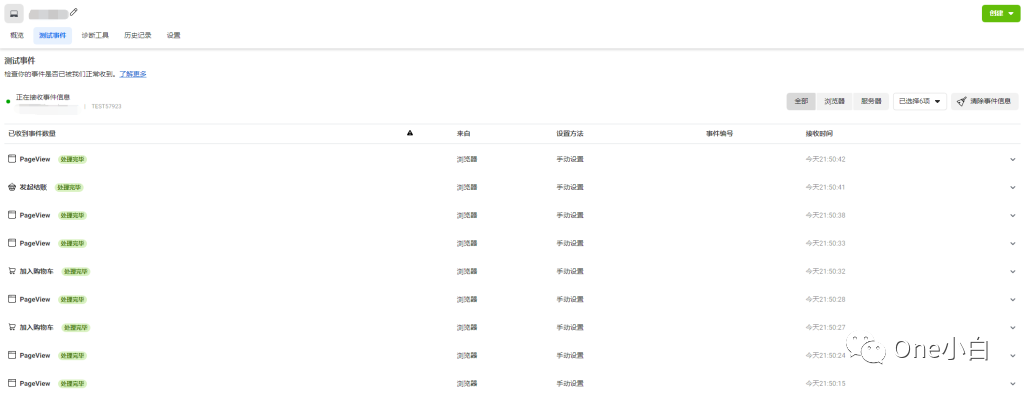
Task: Click the PageView event name at 21:50:42
Action: 35,159
